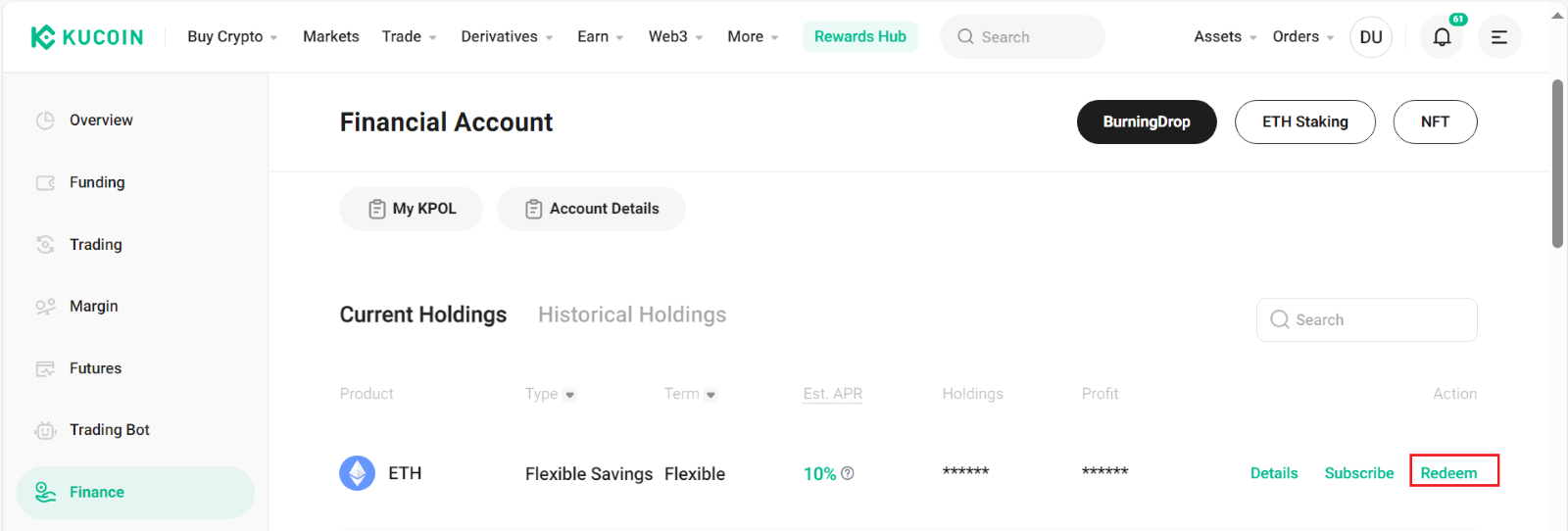Click the Futures sidebar icon
This screenshot has width=1568, height=531.
click(45, 368)
